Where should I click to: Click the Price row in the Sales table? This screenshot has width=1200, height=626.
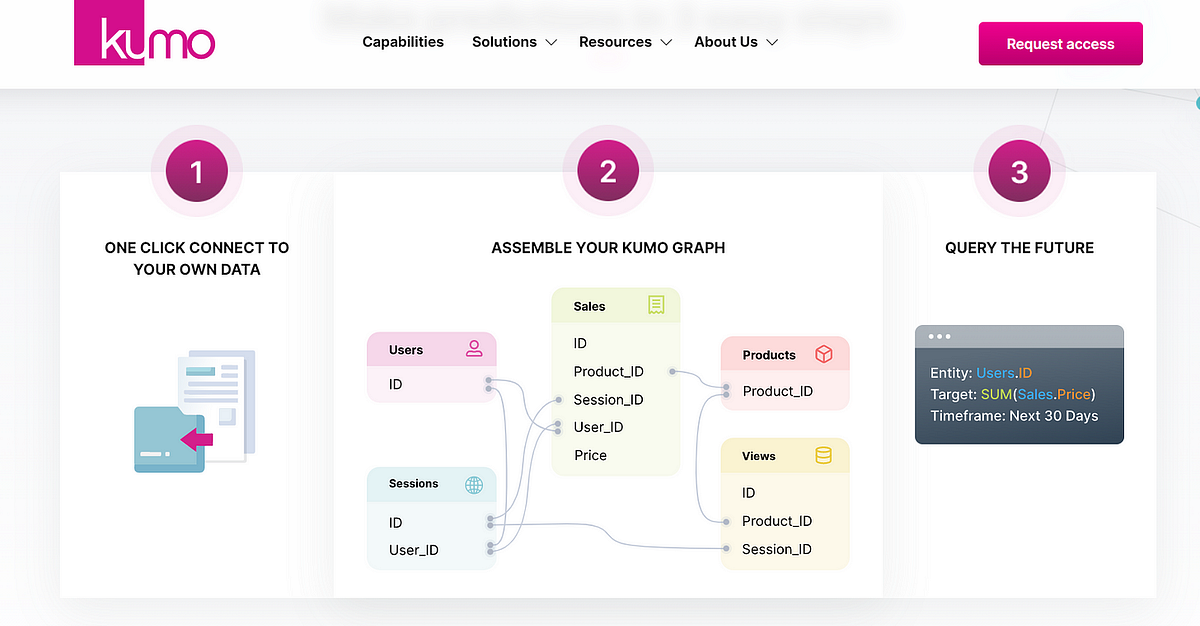click(590, 455)
